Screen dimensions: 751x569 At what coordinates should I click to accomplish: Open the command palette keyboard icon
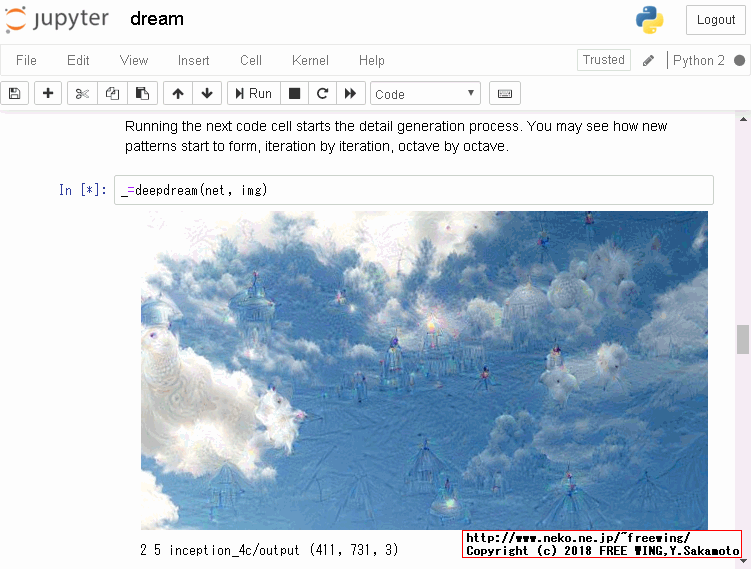click(505, 94)
